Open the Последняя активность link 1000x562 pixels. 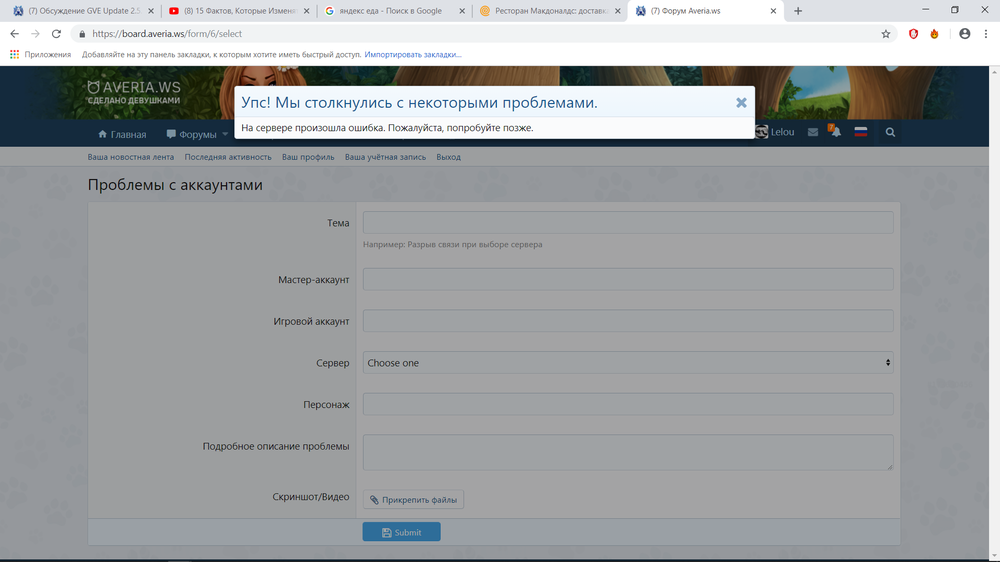[x=227, y=157]
